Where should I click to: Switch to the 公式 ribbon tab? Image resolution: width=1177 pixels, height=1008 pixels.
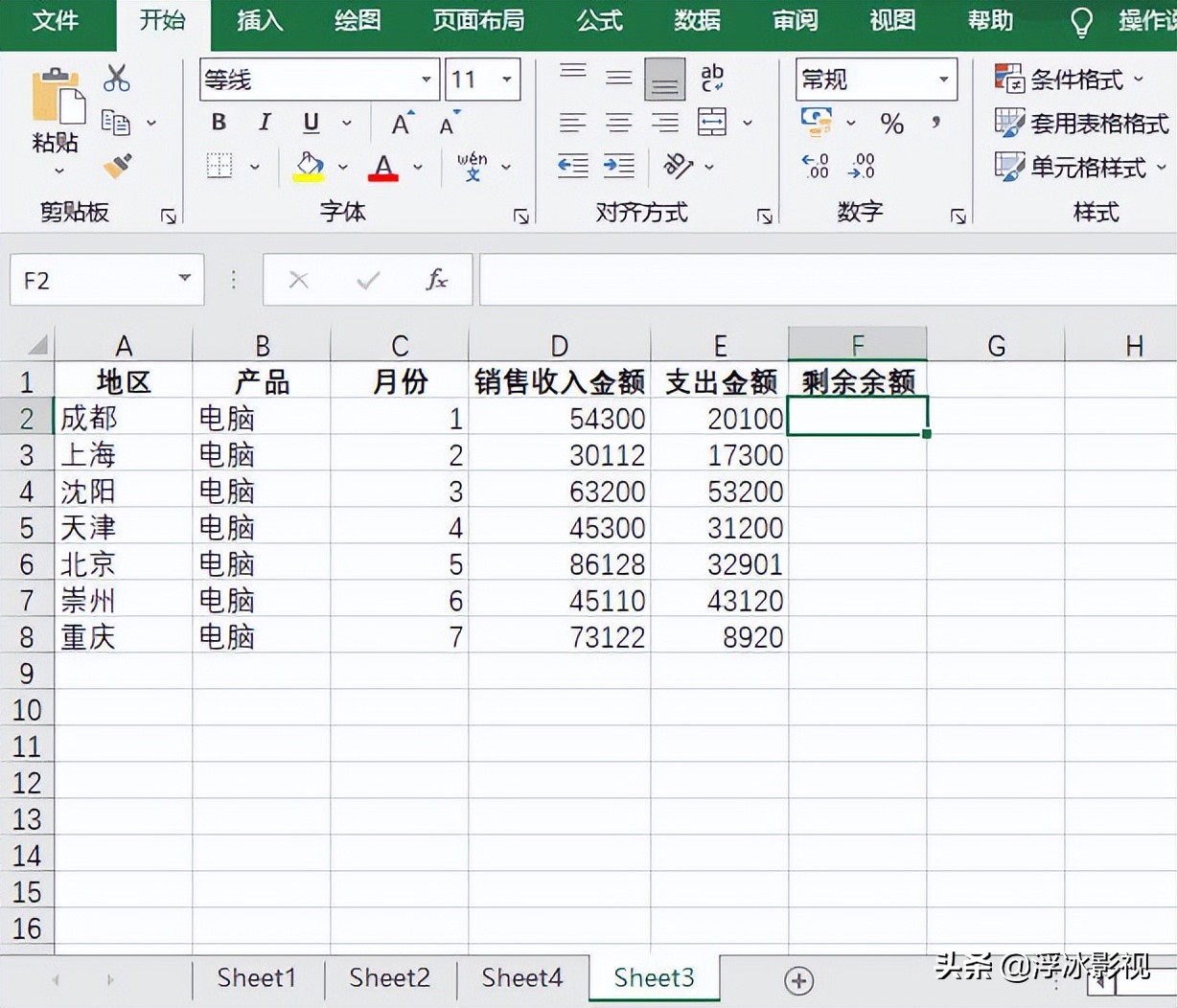(x=600, y=20)
